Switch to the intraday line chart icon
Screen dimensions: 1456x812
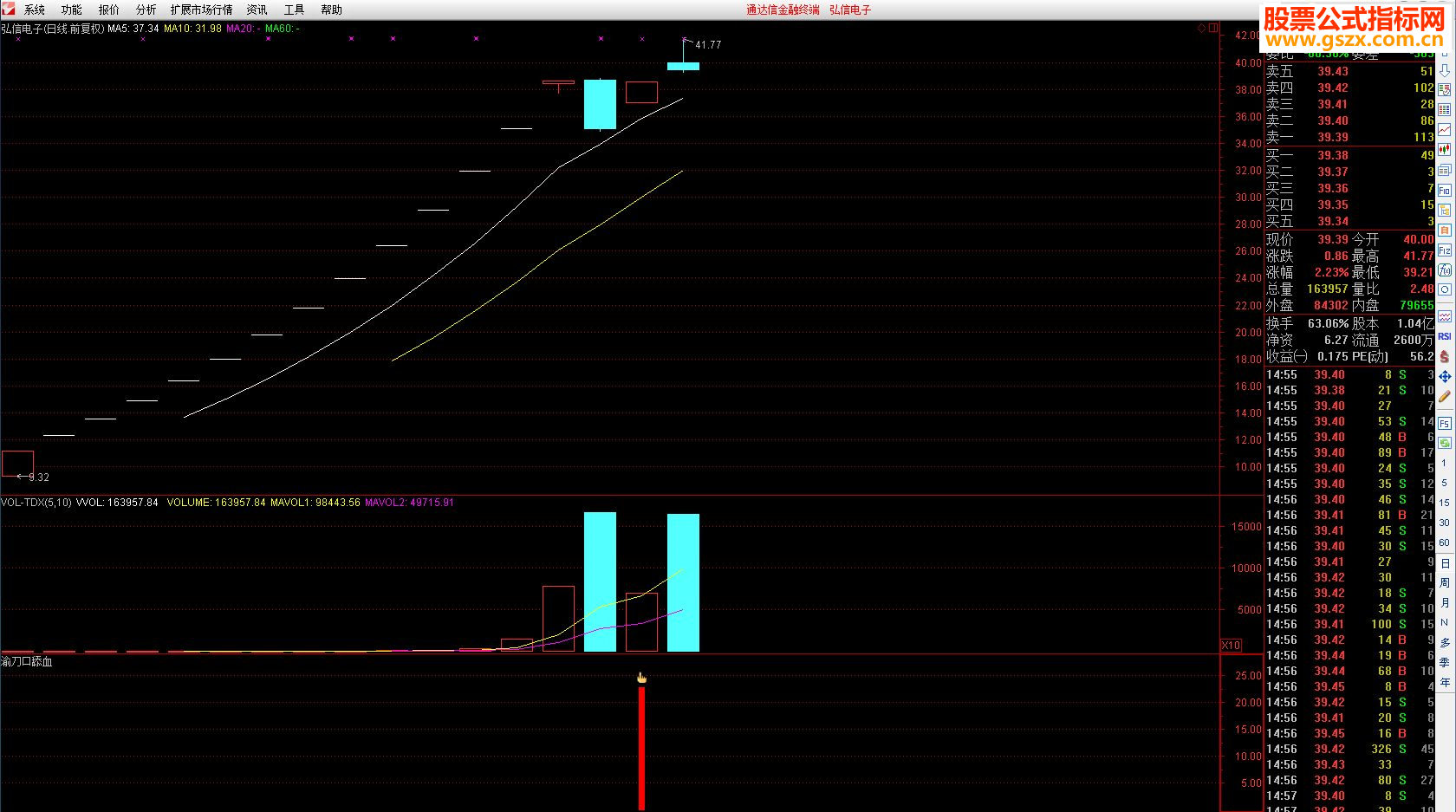click(x=1445, y=130)
